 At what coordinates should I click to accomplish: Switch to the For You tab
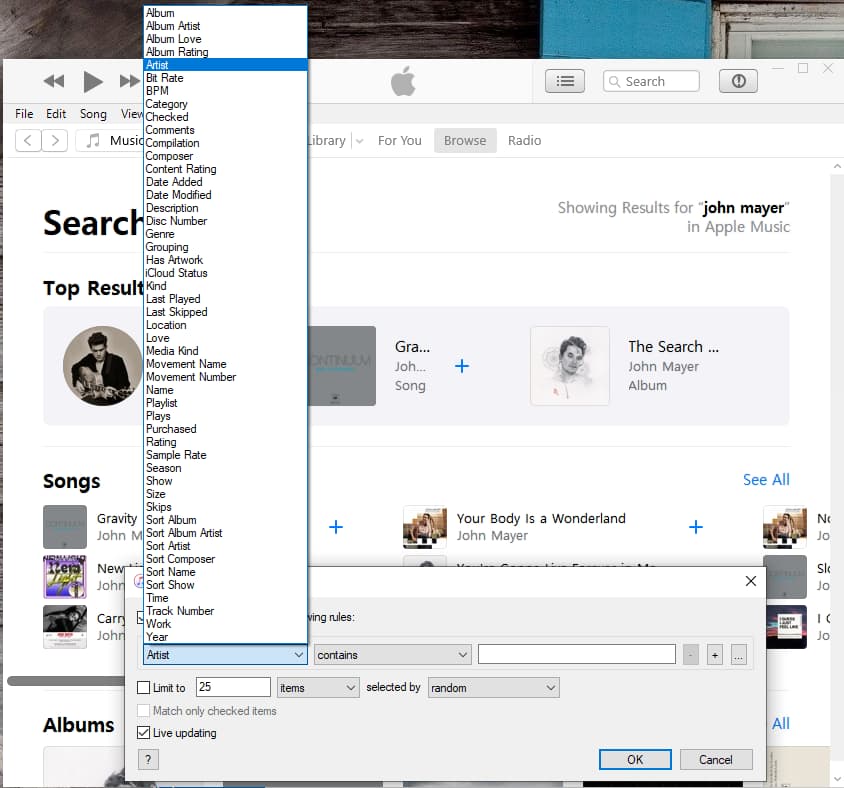[399, 140]
